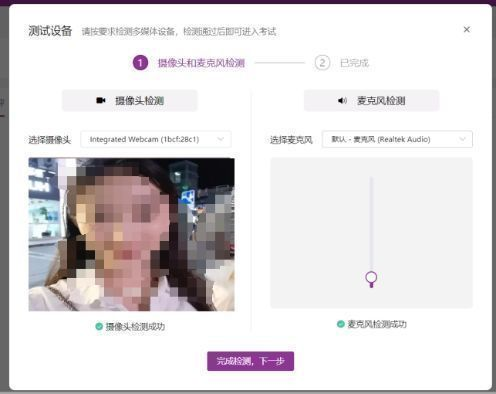Click the green check icon beside 麦克风检测成功
The width and height of the screenshot is (496, 394).
coord(341,324)
